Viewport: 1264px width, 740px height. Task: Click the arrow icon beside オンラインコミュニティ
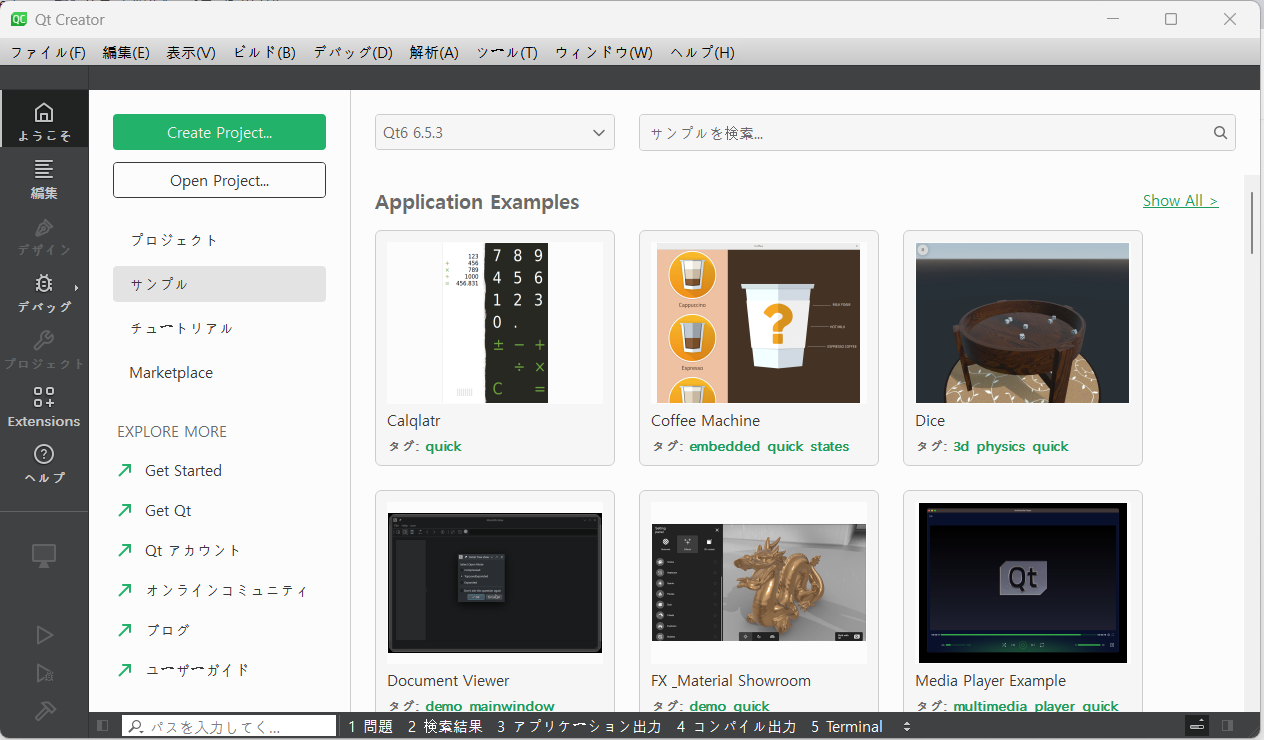pyautogui.click(x=125, y=590)
